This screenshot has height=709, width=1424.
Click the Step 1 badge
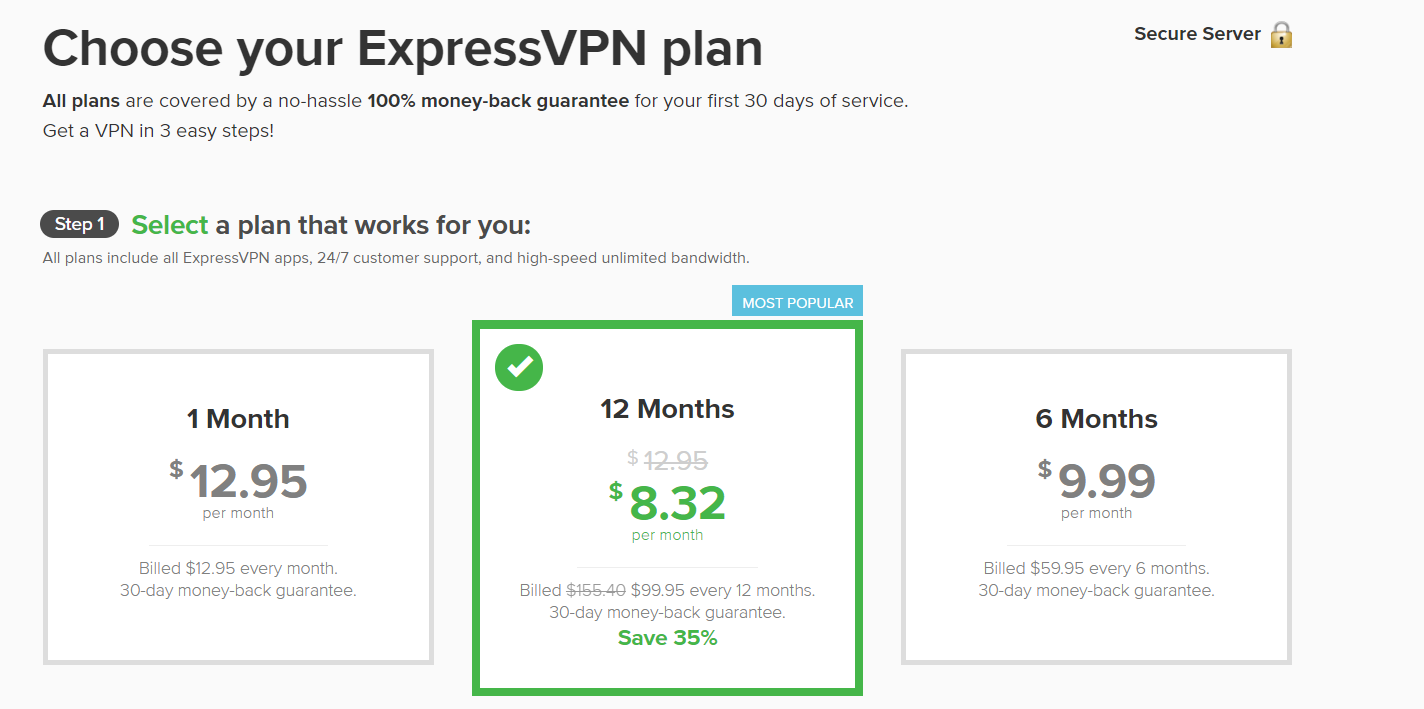point(79,224)
